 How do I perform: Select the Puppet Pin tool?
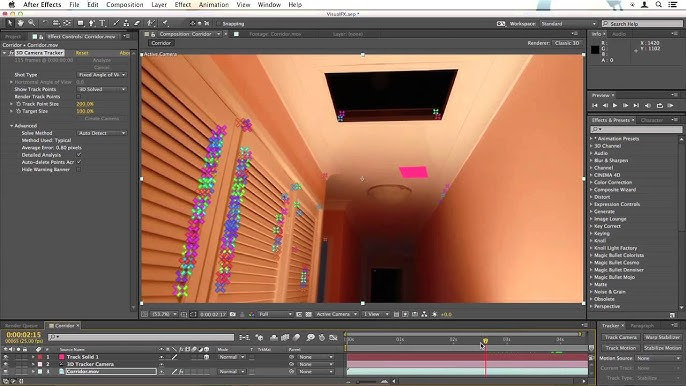pyautogui.click(x=165, y=23)
